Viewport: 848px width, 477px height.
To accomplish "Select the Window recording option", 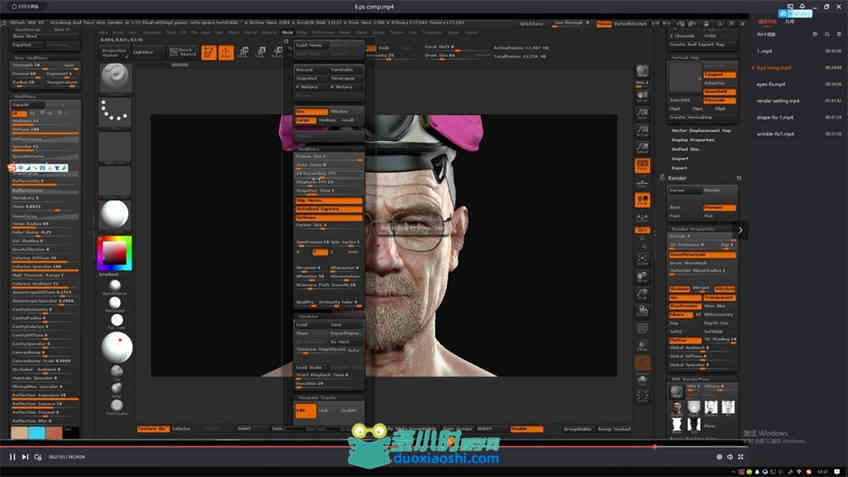I will [x=345, y=111].
